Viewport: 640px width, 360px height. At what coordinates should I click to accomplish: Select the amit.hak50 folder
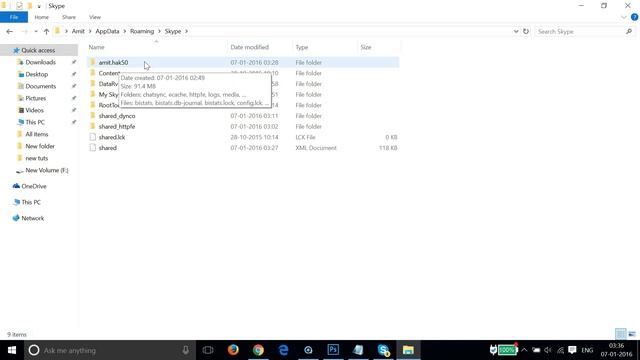click(113, 62)
